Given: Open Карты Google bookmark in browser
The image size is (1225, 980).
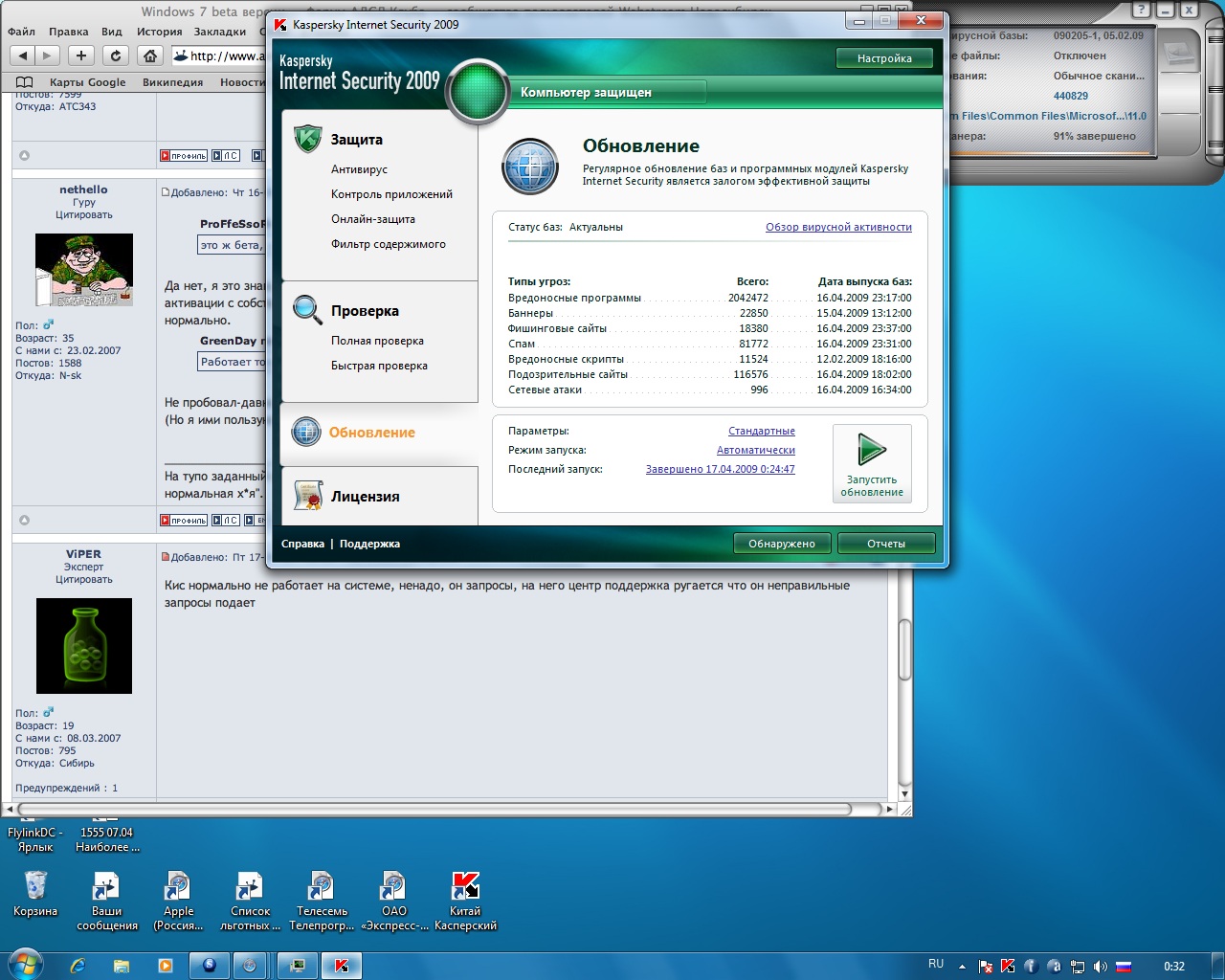Looking at the screenshot, I should click(87, 82).
